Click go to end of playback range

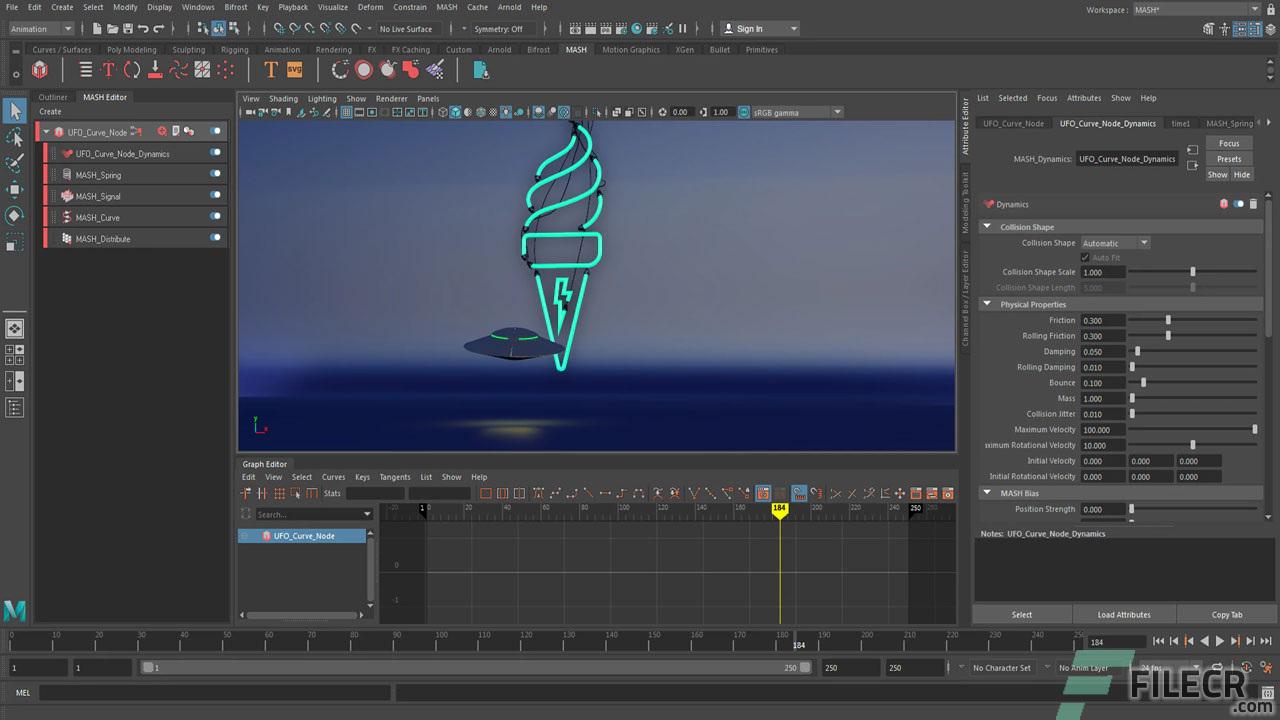pyautogui.click(x=1266, y=641)
